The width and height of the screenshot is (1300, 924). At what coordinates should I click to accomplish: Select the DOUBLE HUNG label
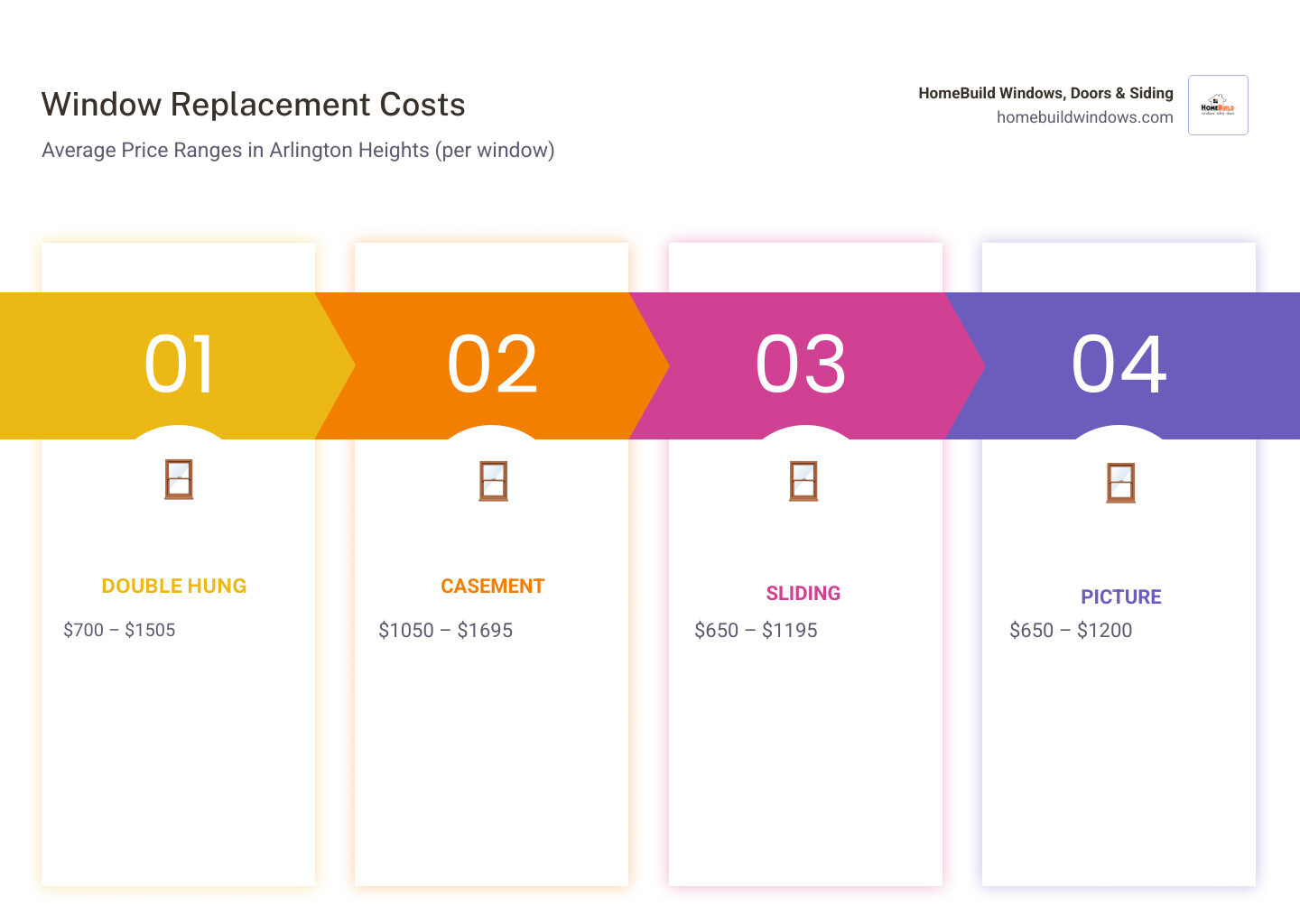pyautogui.click(x=174, y=586)
